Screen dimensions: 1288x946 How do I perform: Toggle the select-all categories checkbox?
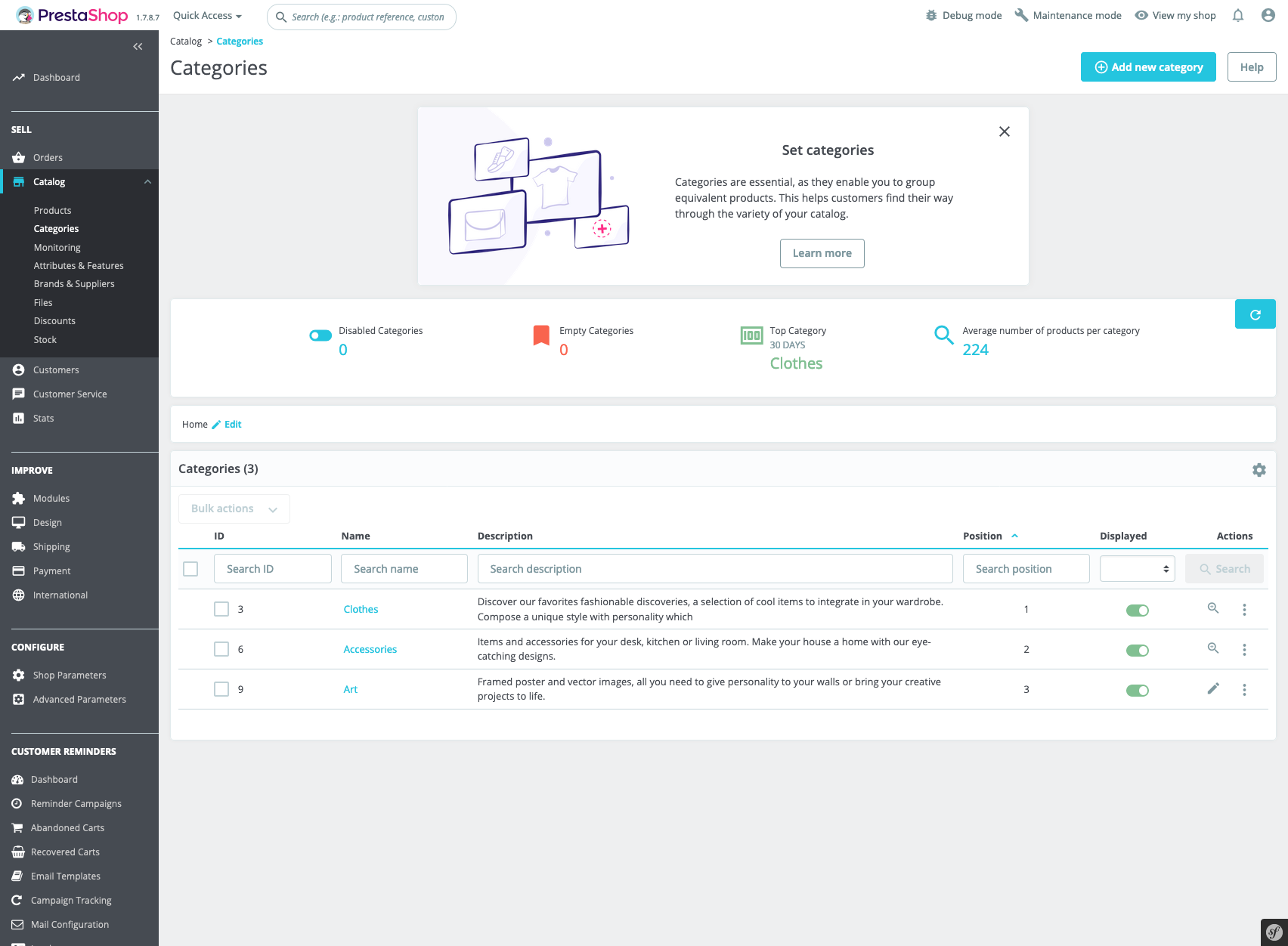[x=190, y=569]
